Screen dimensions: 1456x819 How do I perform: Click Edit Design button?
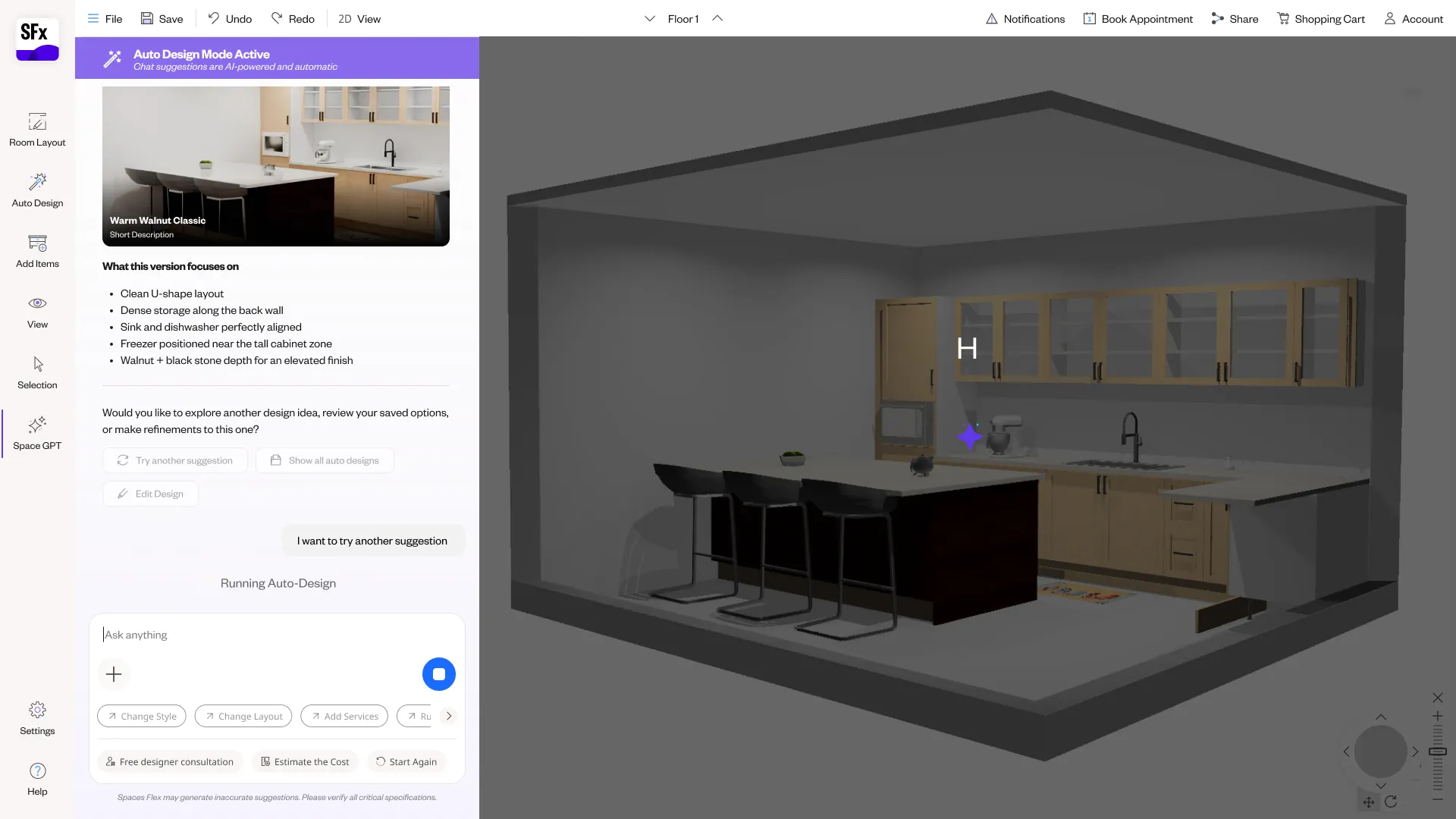150,494
